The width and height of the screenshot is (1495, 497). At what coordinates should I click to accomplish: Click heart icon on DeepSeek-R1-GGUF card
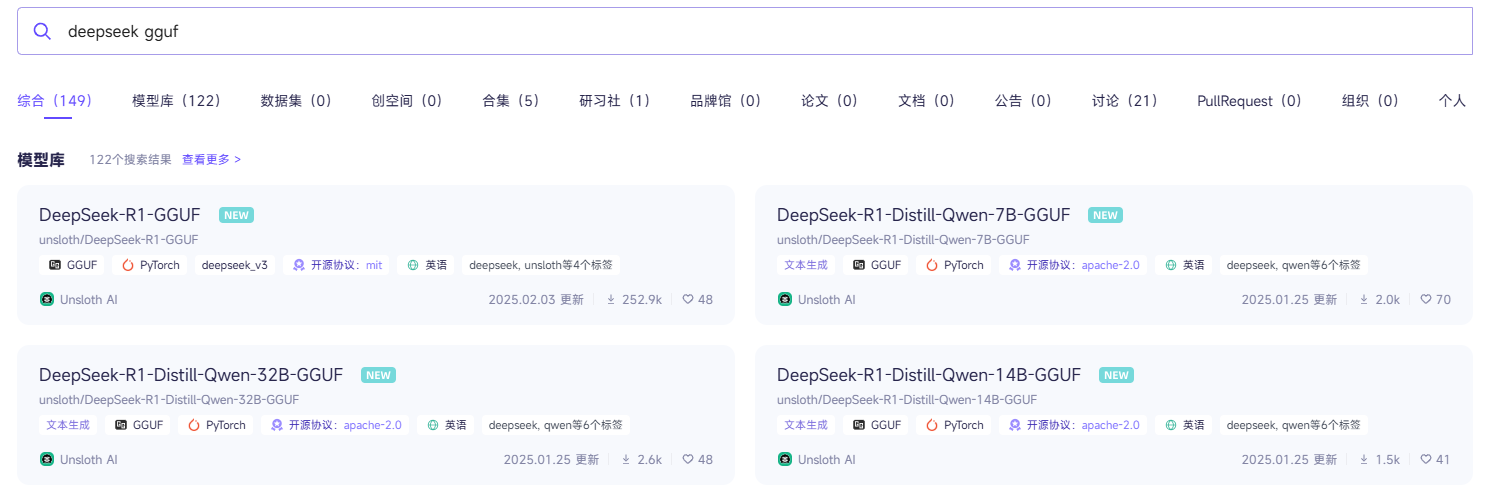click(x=688, y=299)
